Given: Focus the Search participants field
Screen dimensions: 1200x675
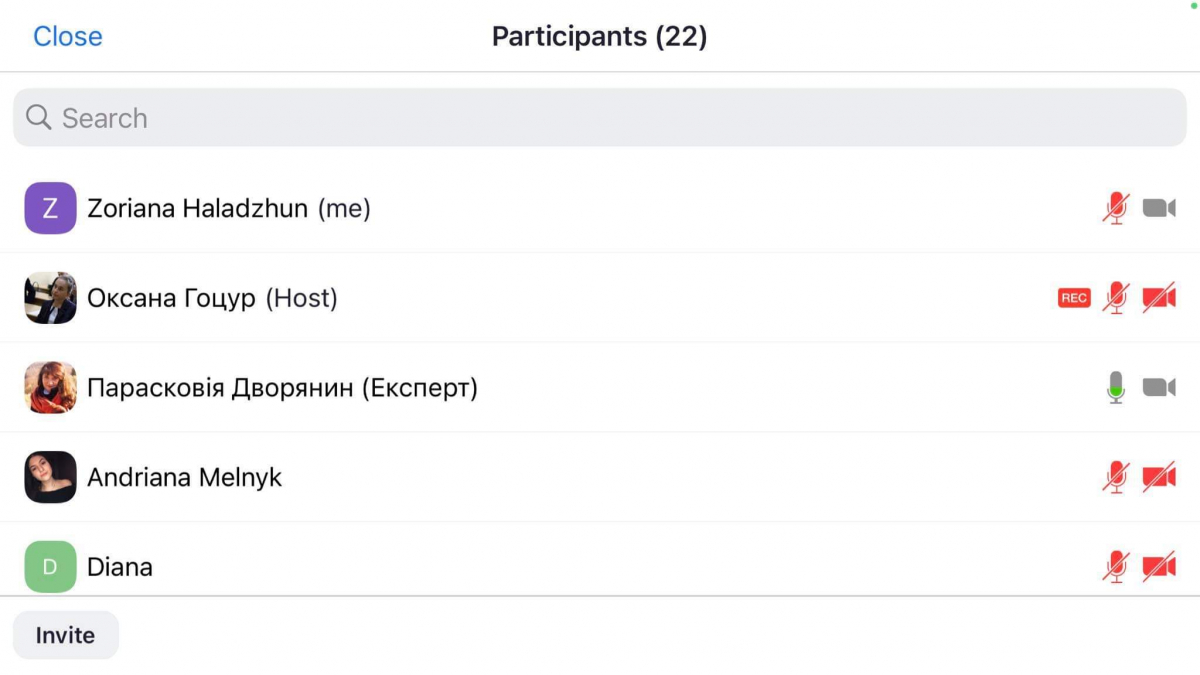Looking at the screenshot, I should (600, 118).
